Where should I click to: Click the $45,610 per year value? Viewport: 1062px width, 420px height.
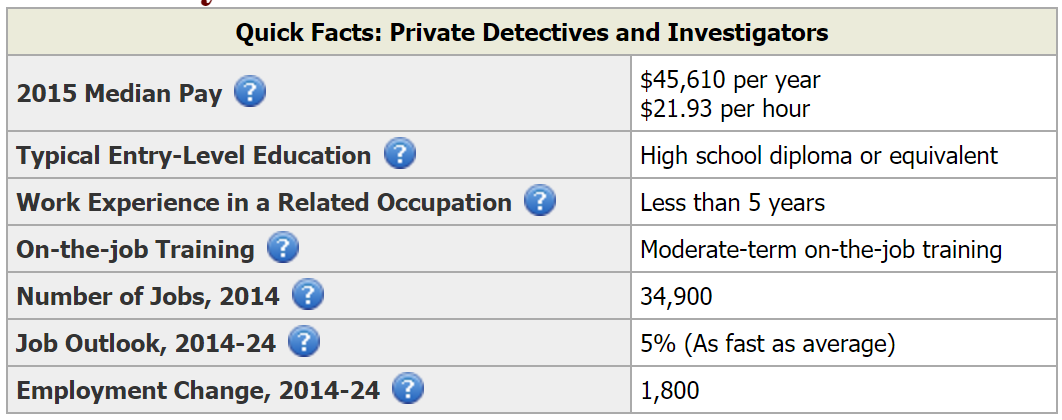point(730,80)
